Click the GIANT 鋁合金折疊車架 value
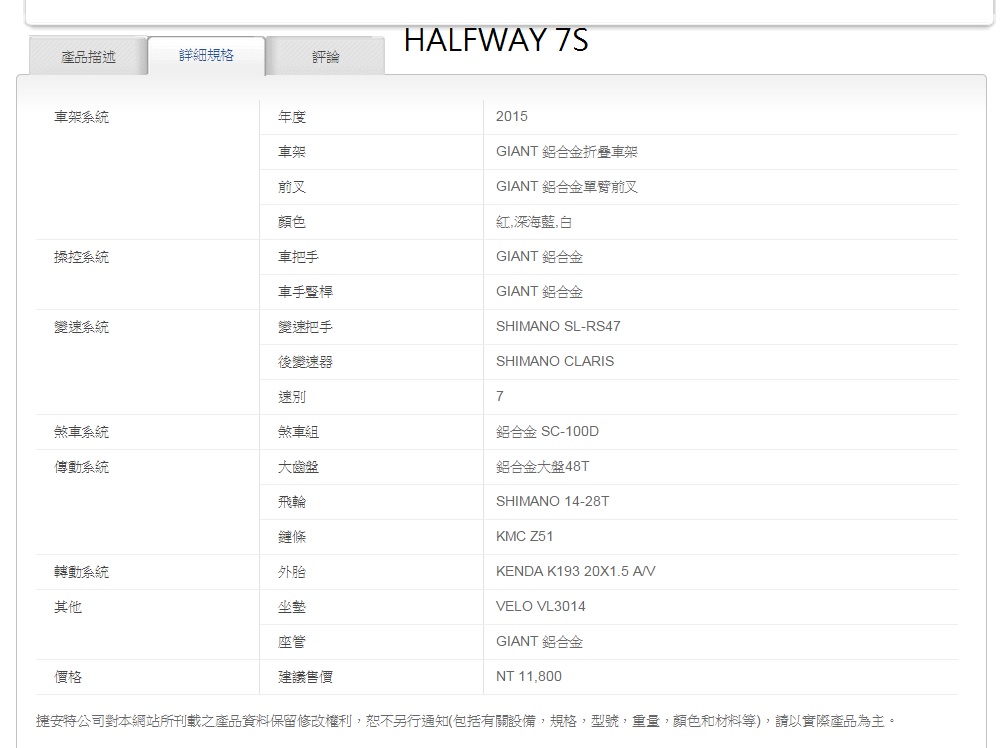The height and width of the screenshot is (748, 1005). 567,152
